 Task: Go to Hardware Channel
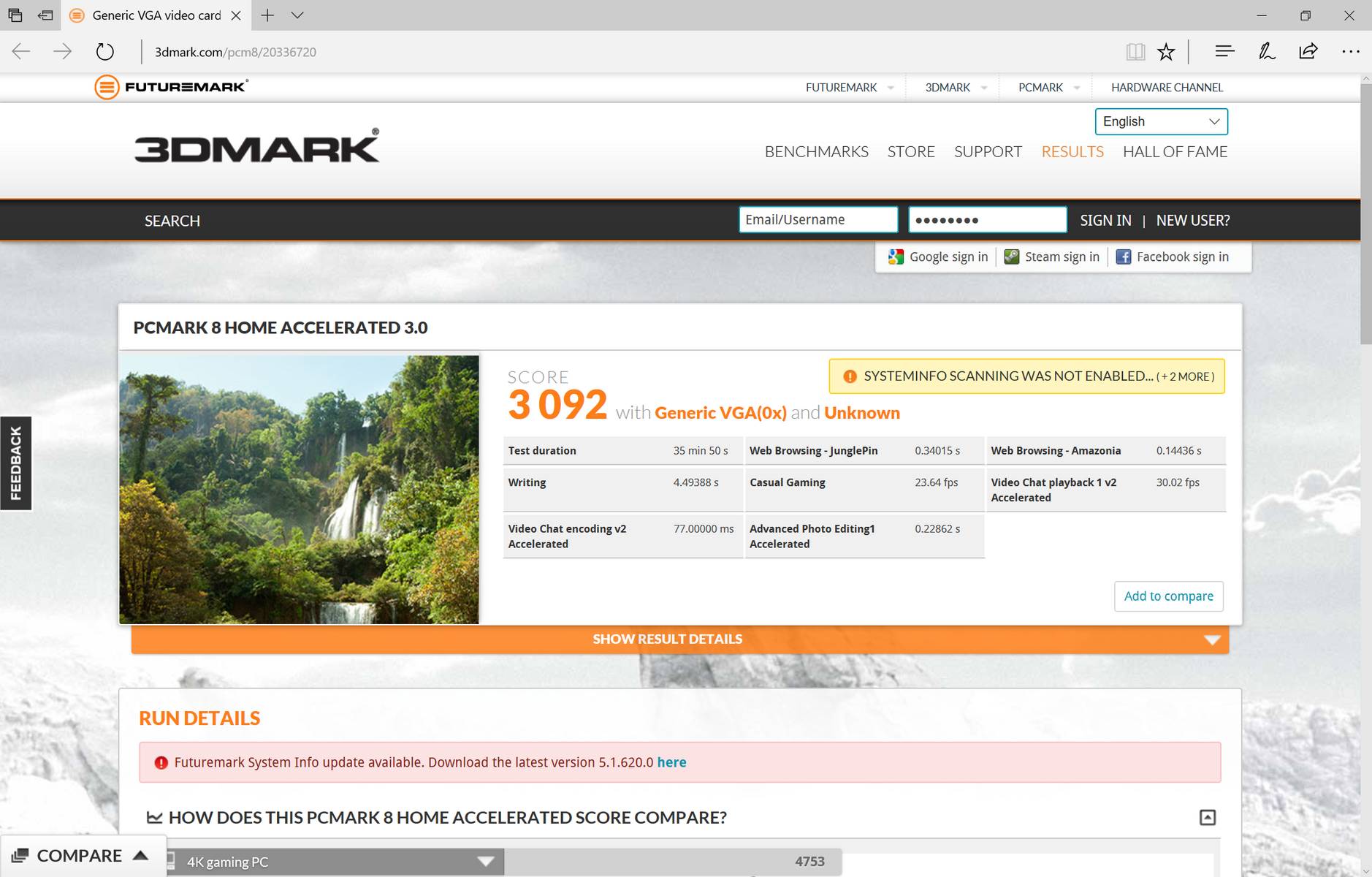pos(1167,88)
